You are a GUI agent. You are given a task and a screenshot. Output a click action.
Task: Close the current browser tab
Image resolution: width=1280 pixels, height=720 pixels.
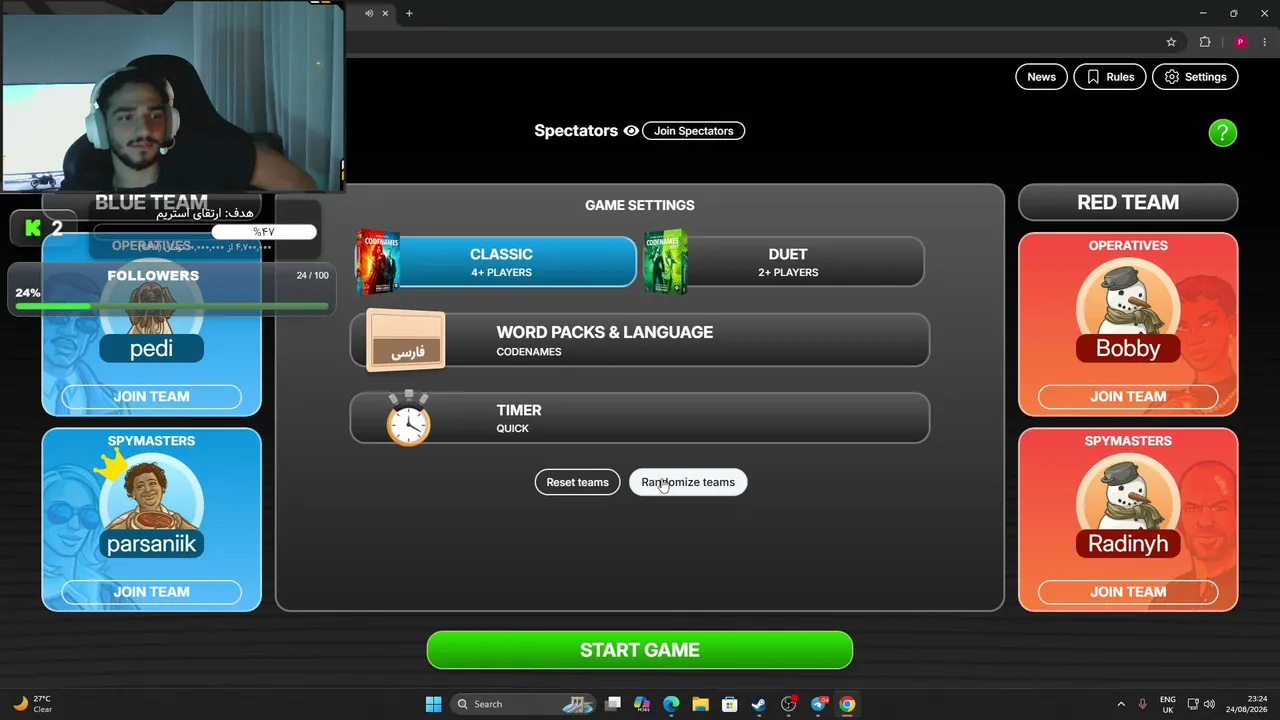coord(385,13)
